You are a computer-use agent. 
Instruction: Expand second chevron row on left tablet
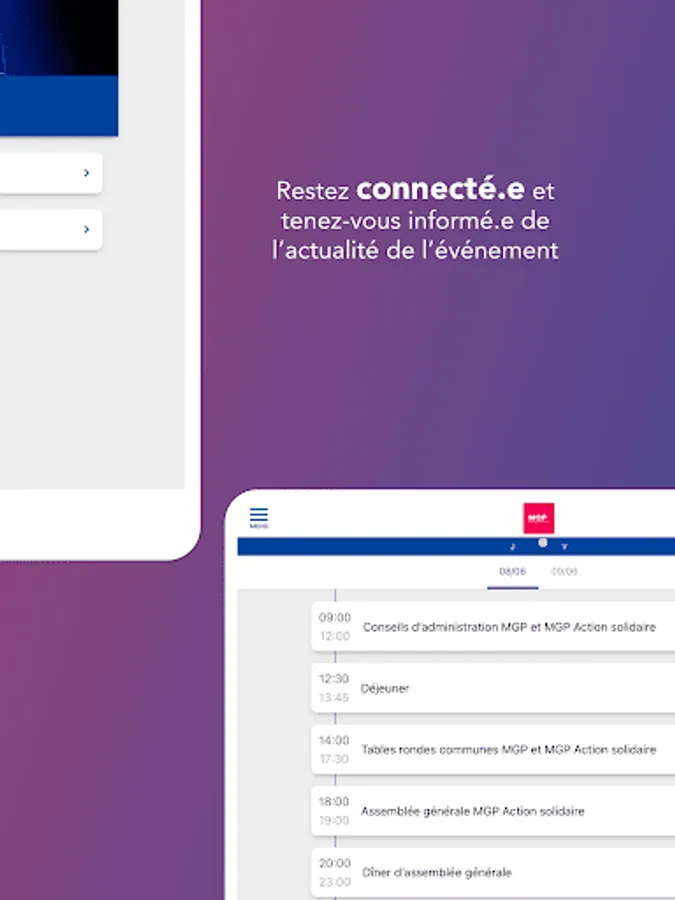(51, 230)
